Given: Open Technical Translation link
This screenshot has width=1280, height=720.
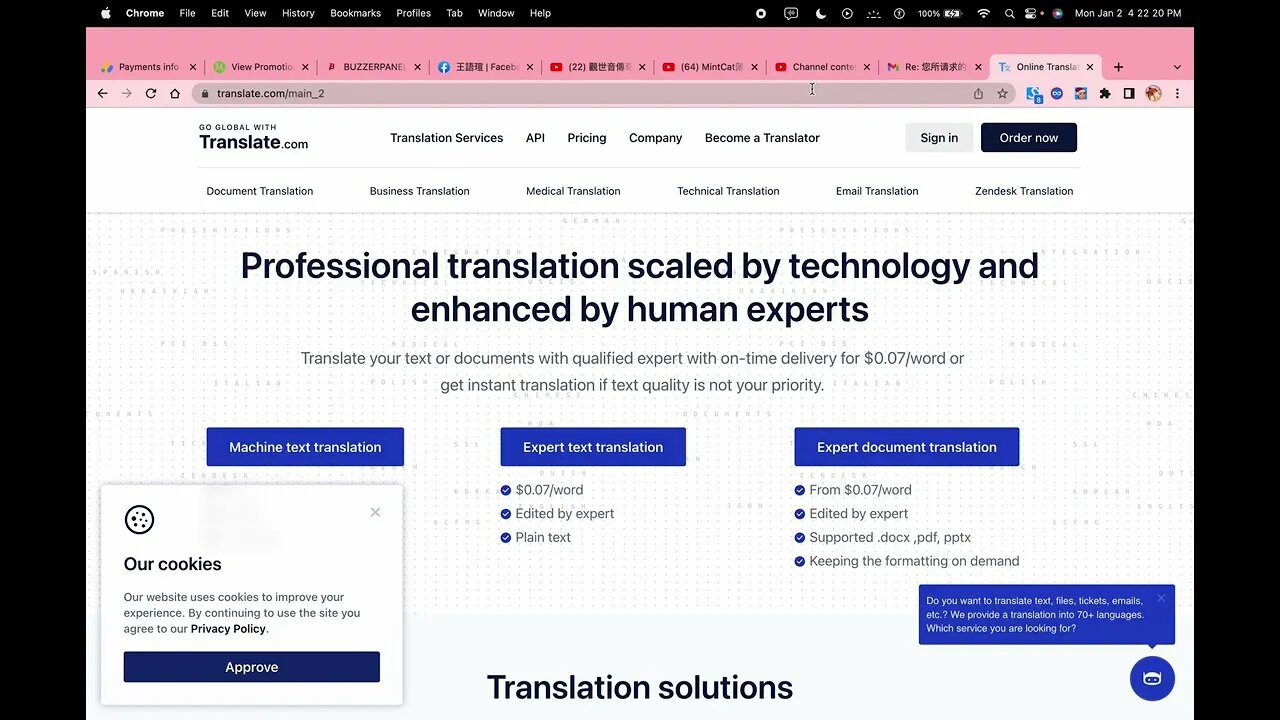Looking at the screenshot, I should coord(728,191).
